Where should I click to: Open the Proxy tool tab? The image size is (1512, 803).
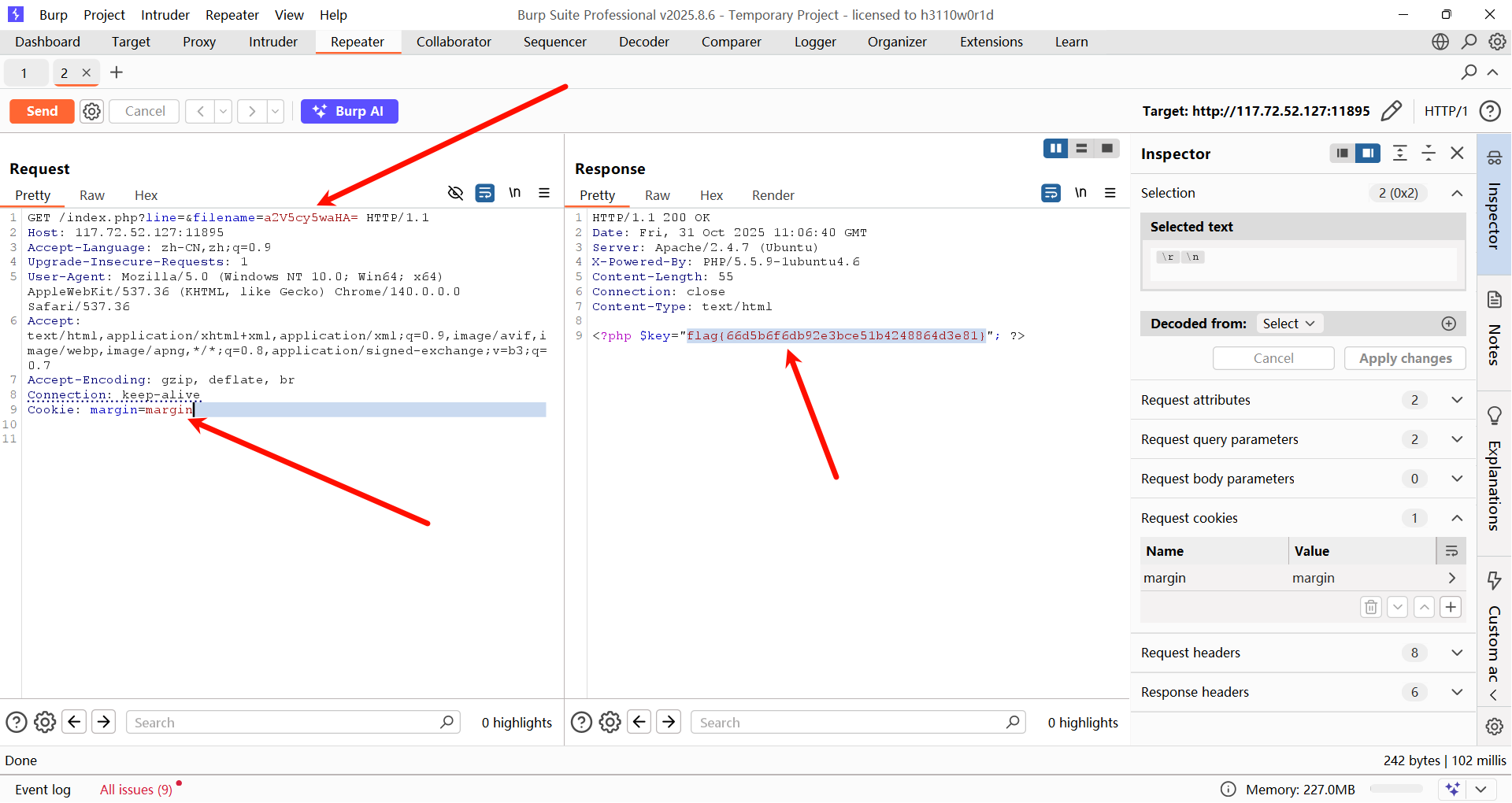coord(199,42)
